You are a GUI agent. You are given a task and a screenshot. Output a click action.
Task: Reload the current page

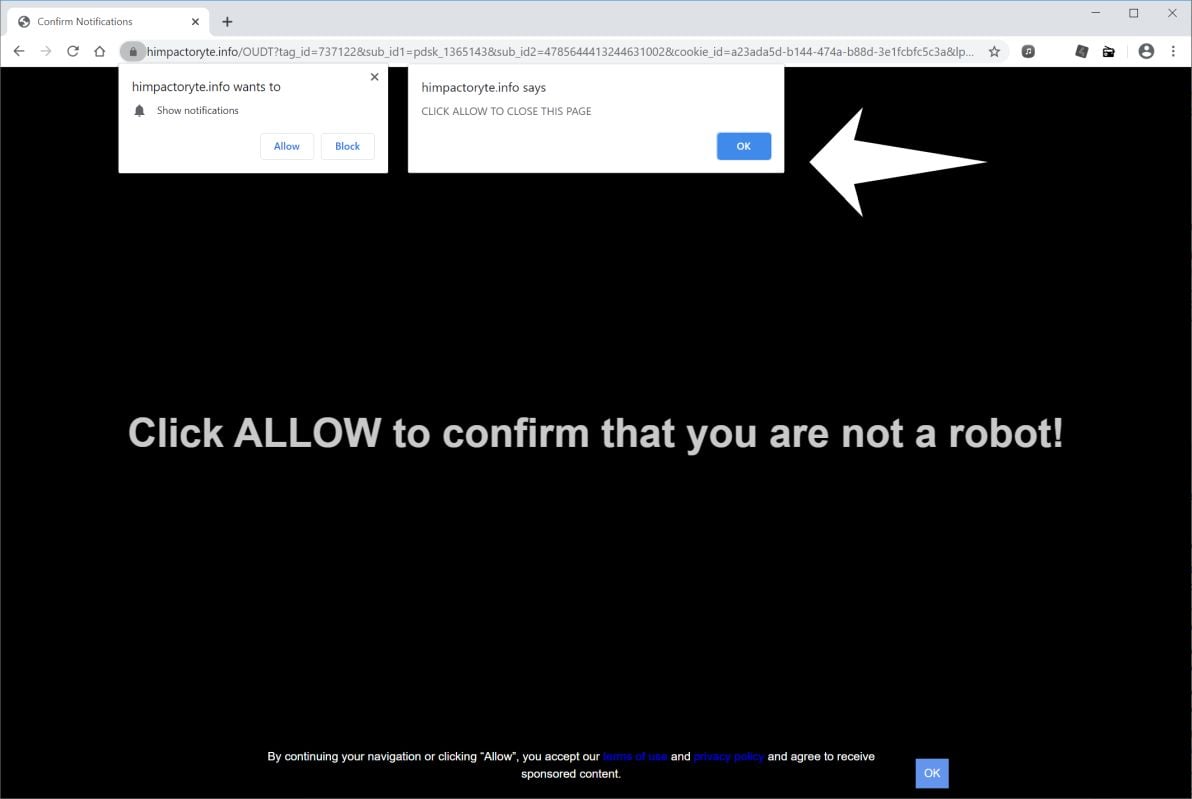(x=73, y=51)
